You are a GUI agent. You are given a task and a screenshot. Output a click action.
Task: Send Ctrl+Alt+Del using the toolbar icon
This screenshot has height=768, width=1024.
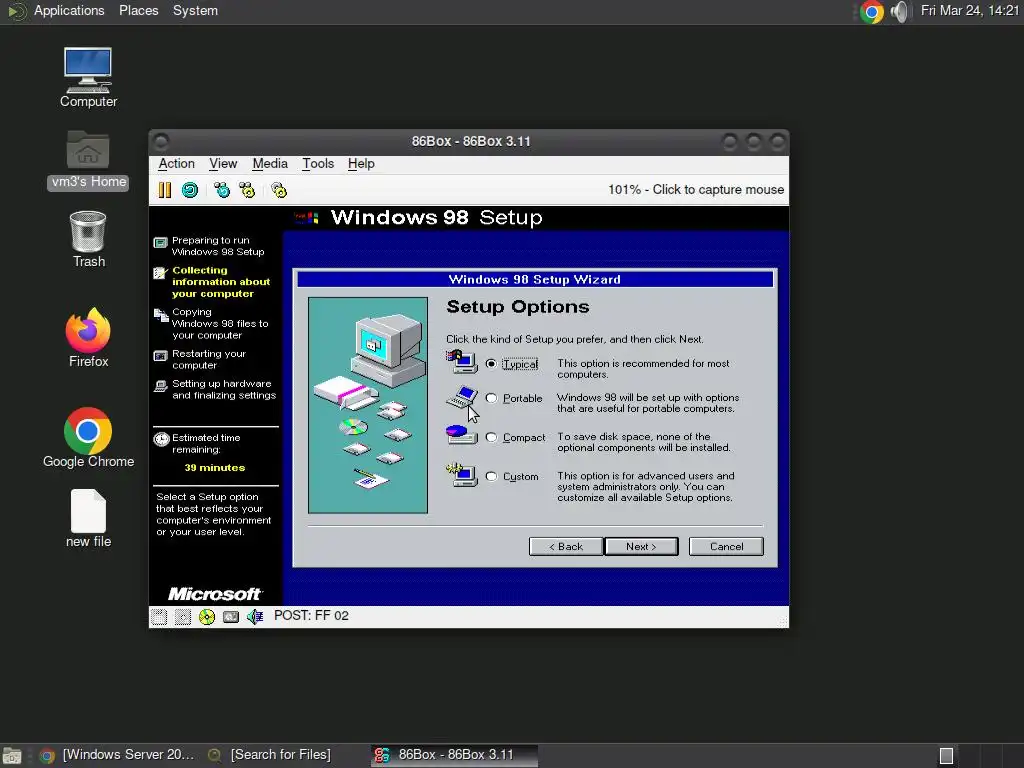point(222,190)
